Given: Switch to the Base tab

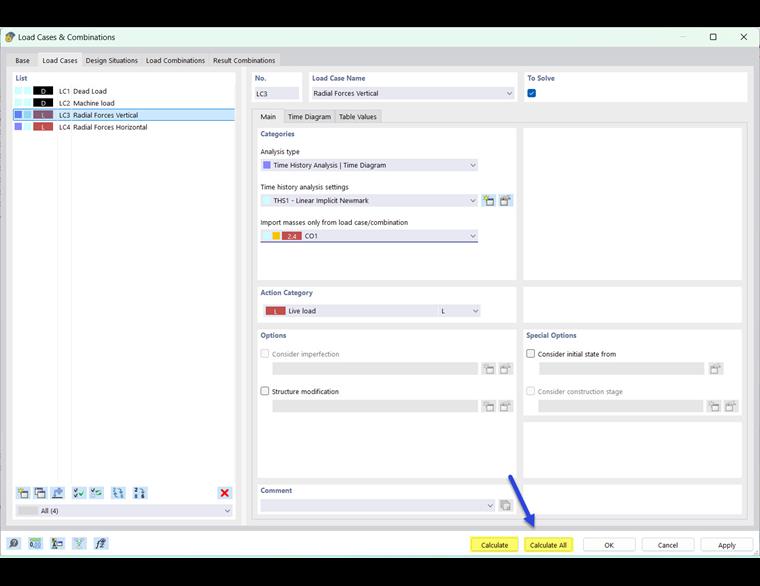Looking at the screenshot, I should (22, 61).
